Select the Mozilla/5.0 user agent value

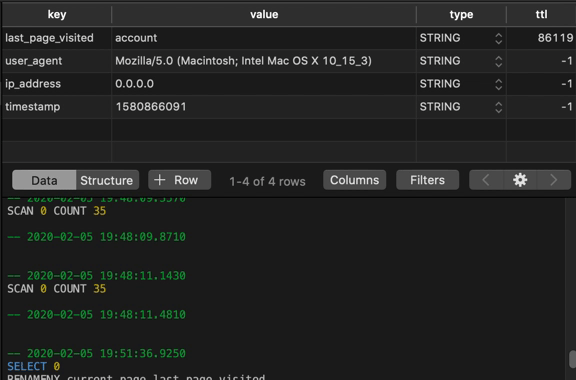click(264, 61)
